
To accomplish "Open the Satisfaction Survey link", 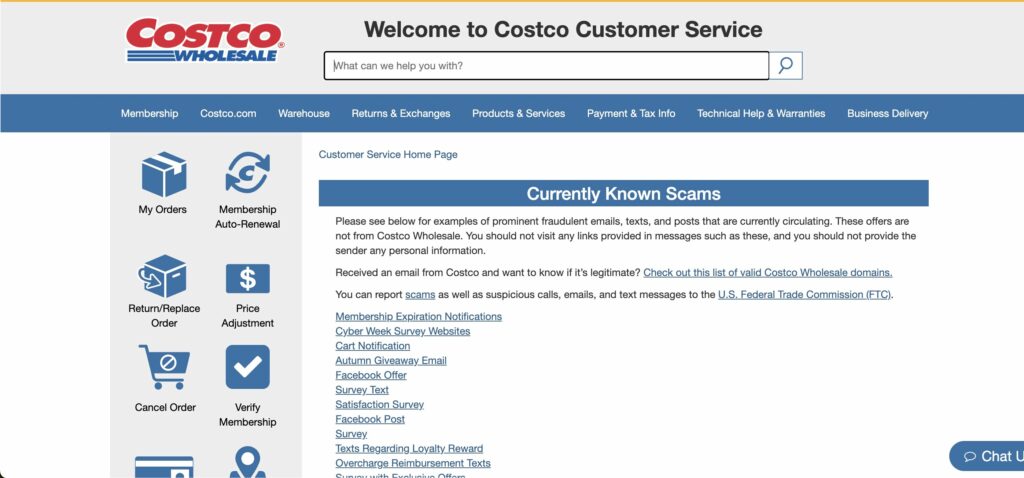I will pos(379,405).
